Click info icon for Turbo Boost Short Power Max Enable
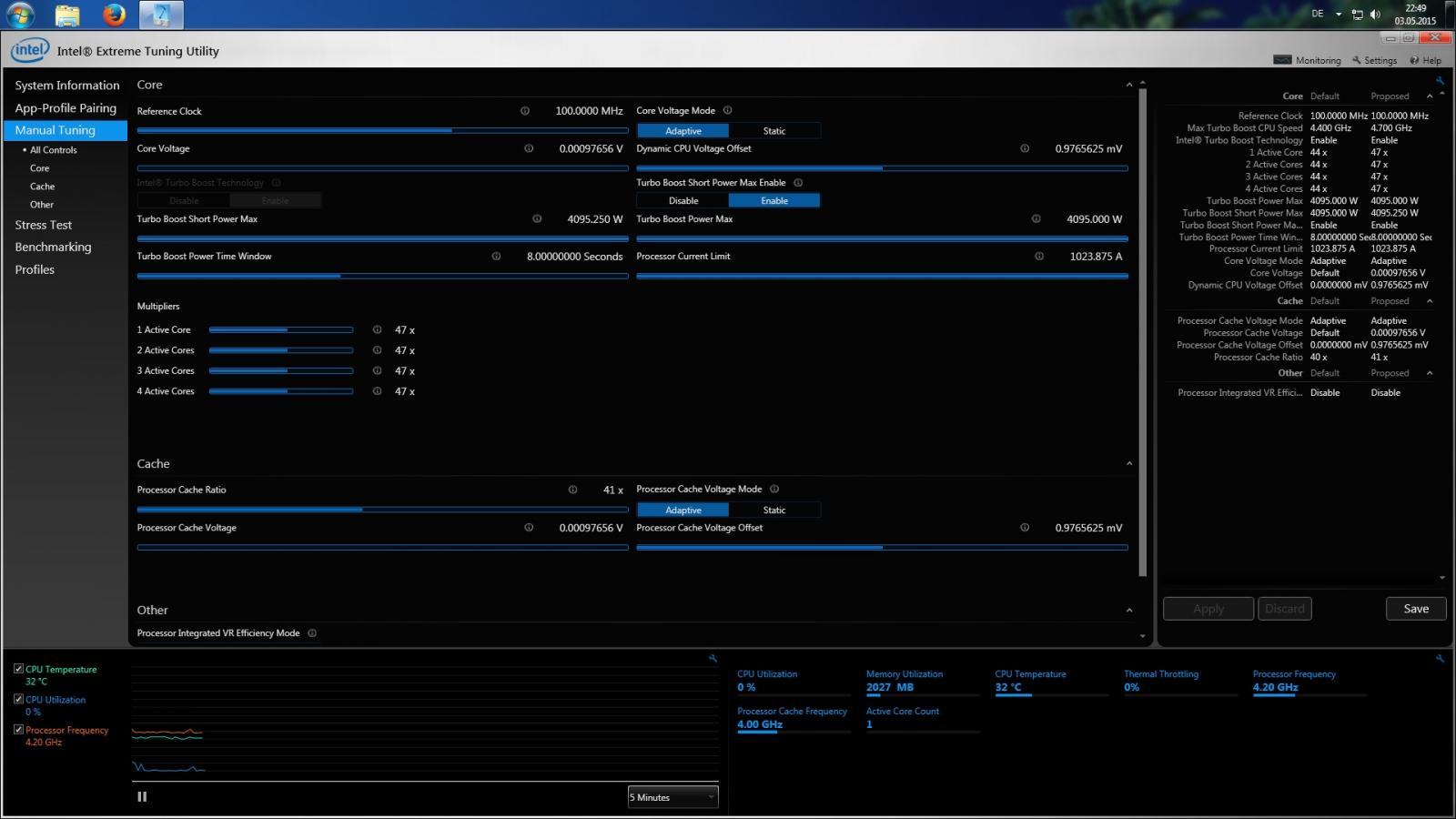Viewport: 1456px width, 819px height. 798,182
